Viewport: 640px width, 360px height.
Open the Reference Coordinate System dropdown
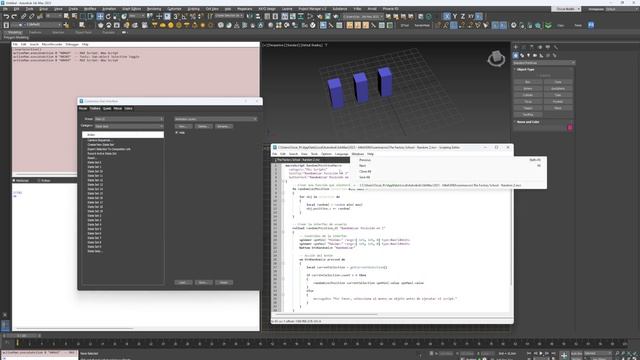click(136, 16)
